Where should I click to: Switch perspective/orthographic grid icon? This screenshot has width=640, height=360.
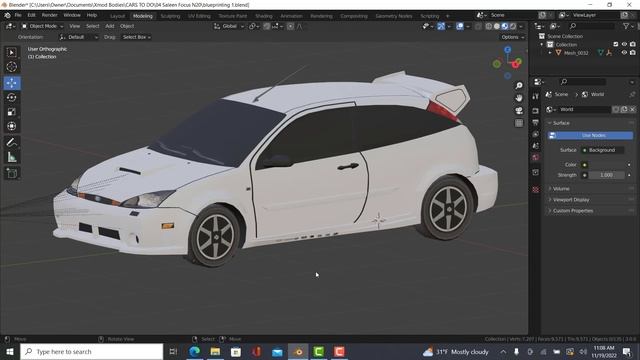[519, 123]
